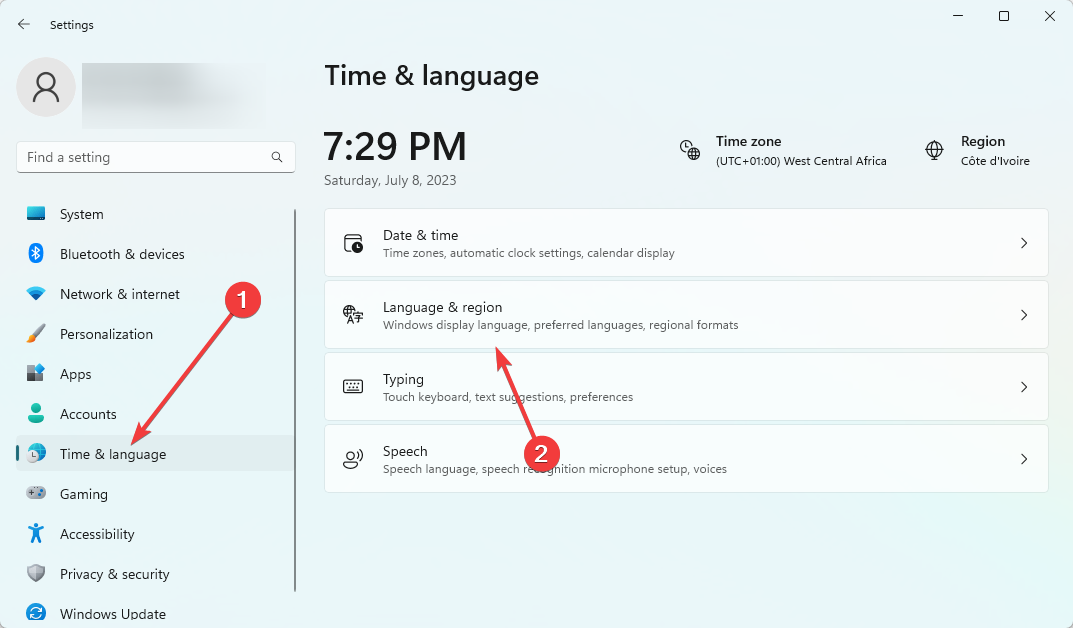Click the "Saturday, July 8, 2023" date text
Screen dimensions: 1073x628
click(x=390, y=180)
